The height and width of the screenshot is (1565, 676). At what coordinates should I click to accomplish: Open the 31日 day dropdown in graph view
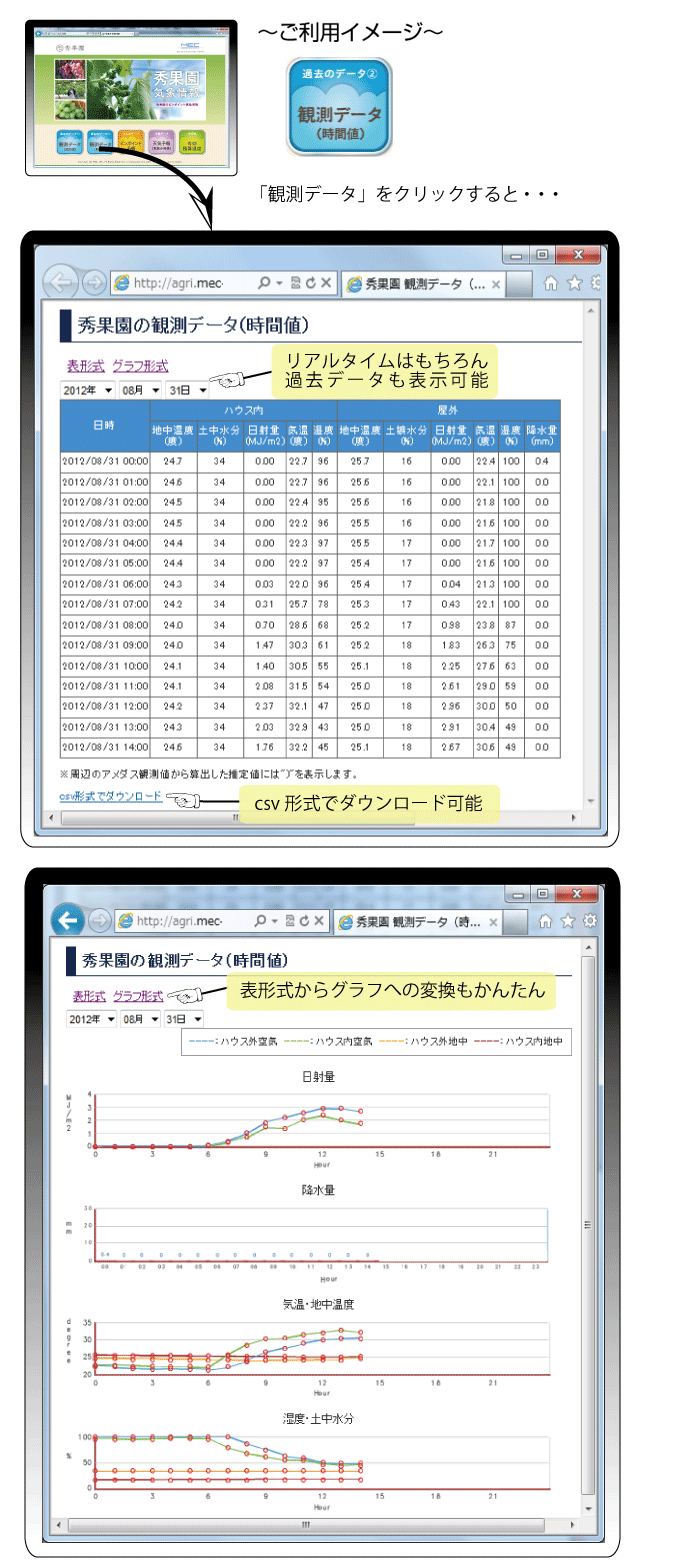pos(185,1019)
